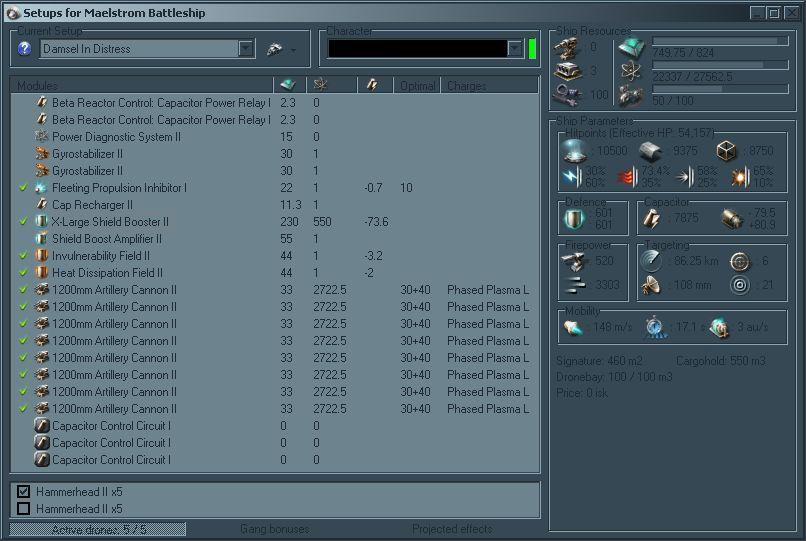Click the turret hardpoints icon in Ship Resources
Screen dimensions: 806x541
[x=567, y=48]
